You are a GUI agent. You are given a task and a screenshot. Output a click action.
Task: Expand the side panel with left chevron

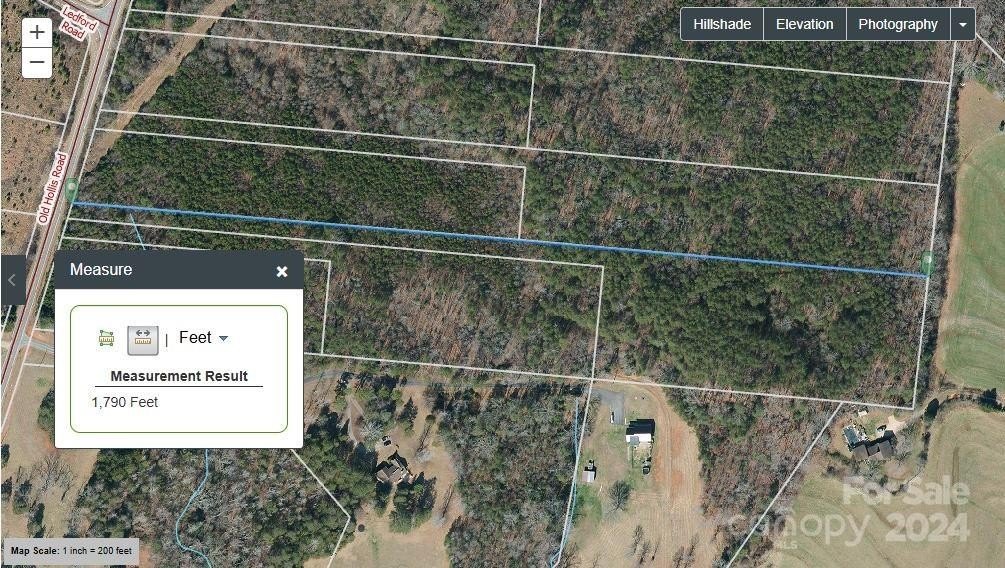[x=13, y=280]
